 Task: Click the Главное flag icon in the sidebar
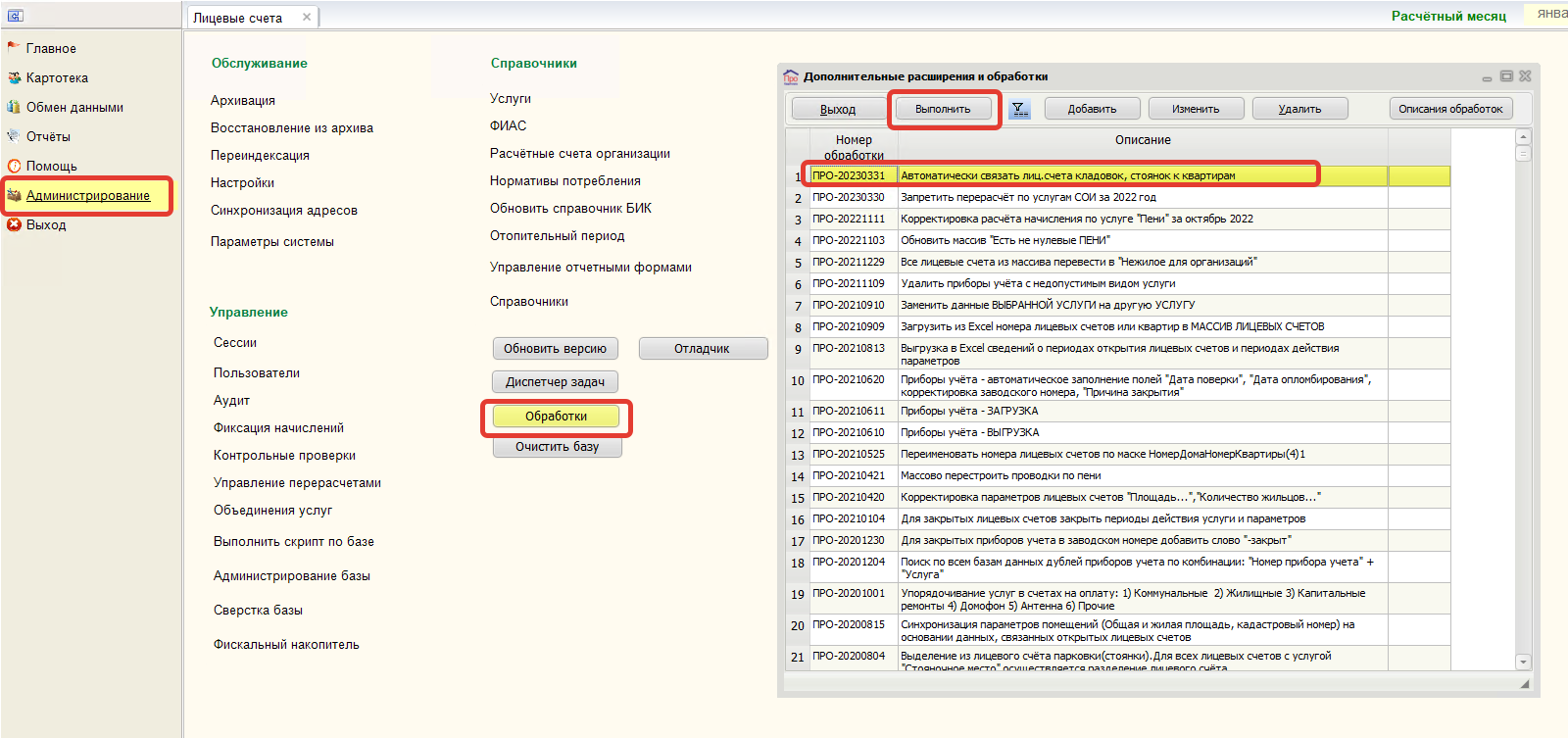(14, 47)
